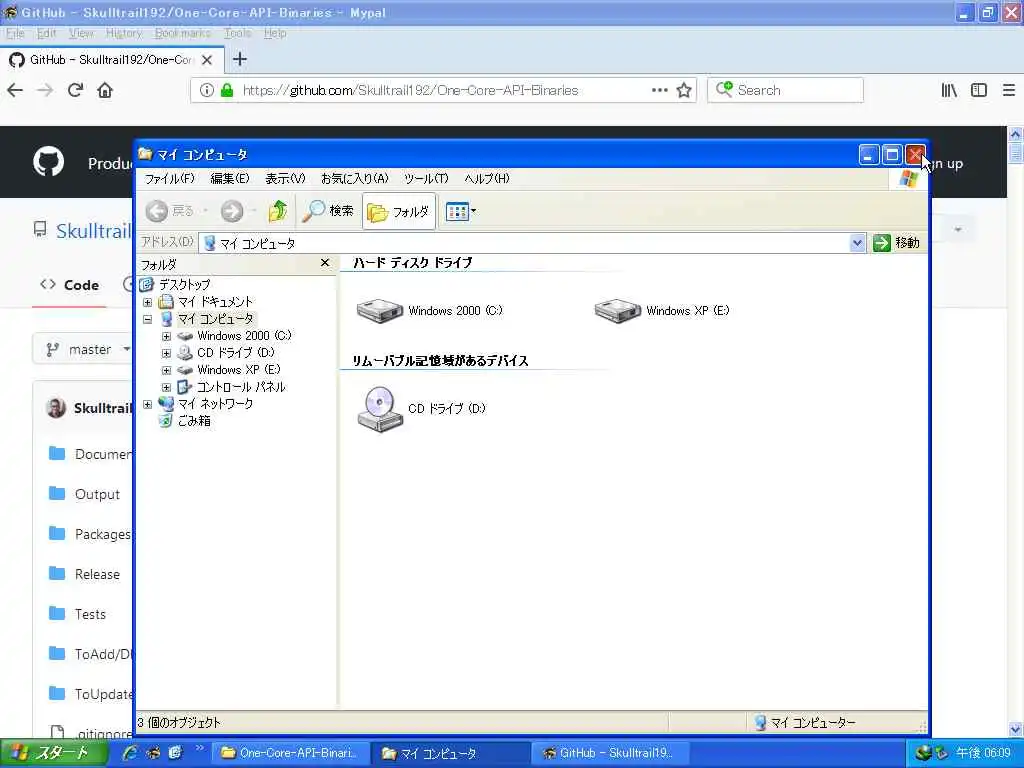Viewport: 1024px width, 768px height.
Task: Open the GitHub Code tab
Action: click(69, 285)
